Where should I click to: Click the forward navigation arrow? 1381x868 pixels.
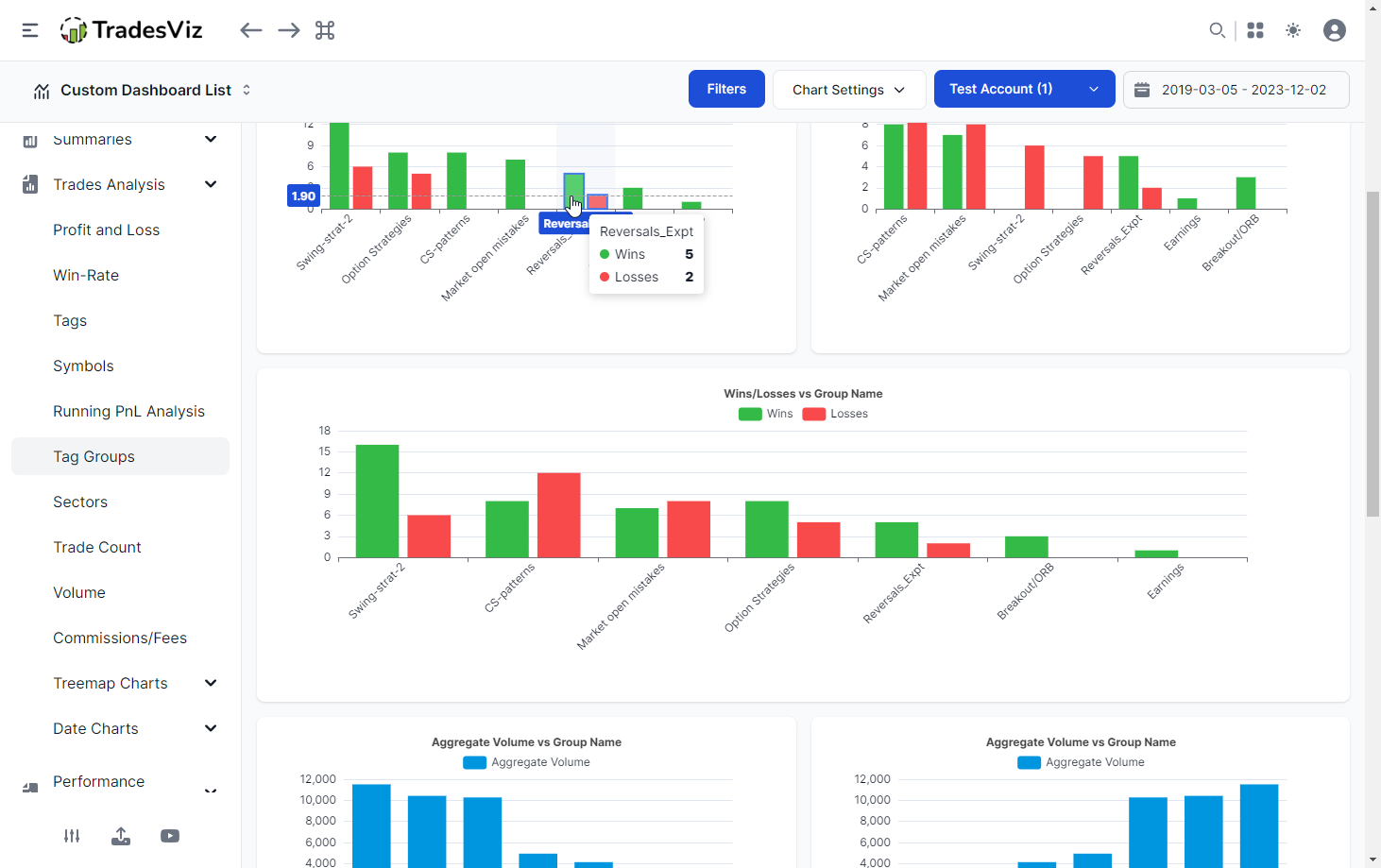[289, 30]
